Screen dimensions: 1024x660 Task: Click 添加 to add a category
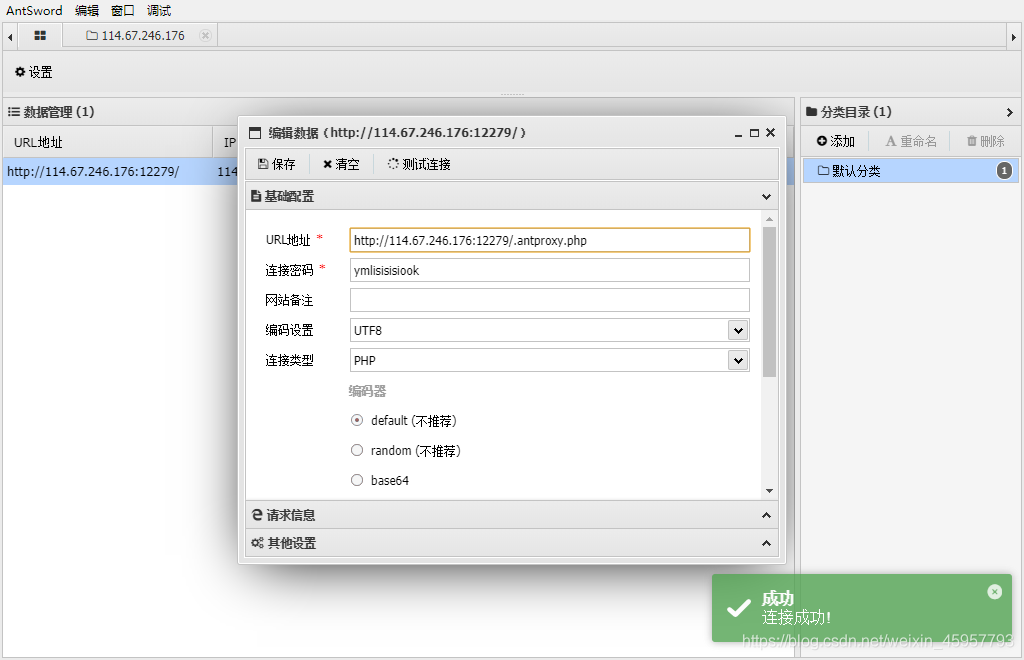836,141
